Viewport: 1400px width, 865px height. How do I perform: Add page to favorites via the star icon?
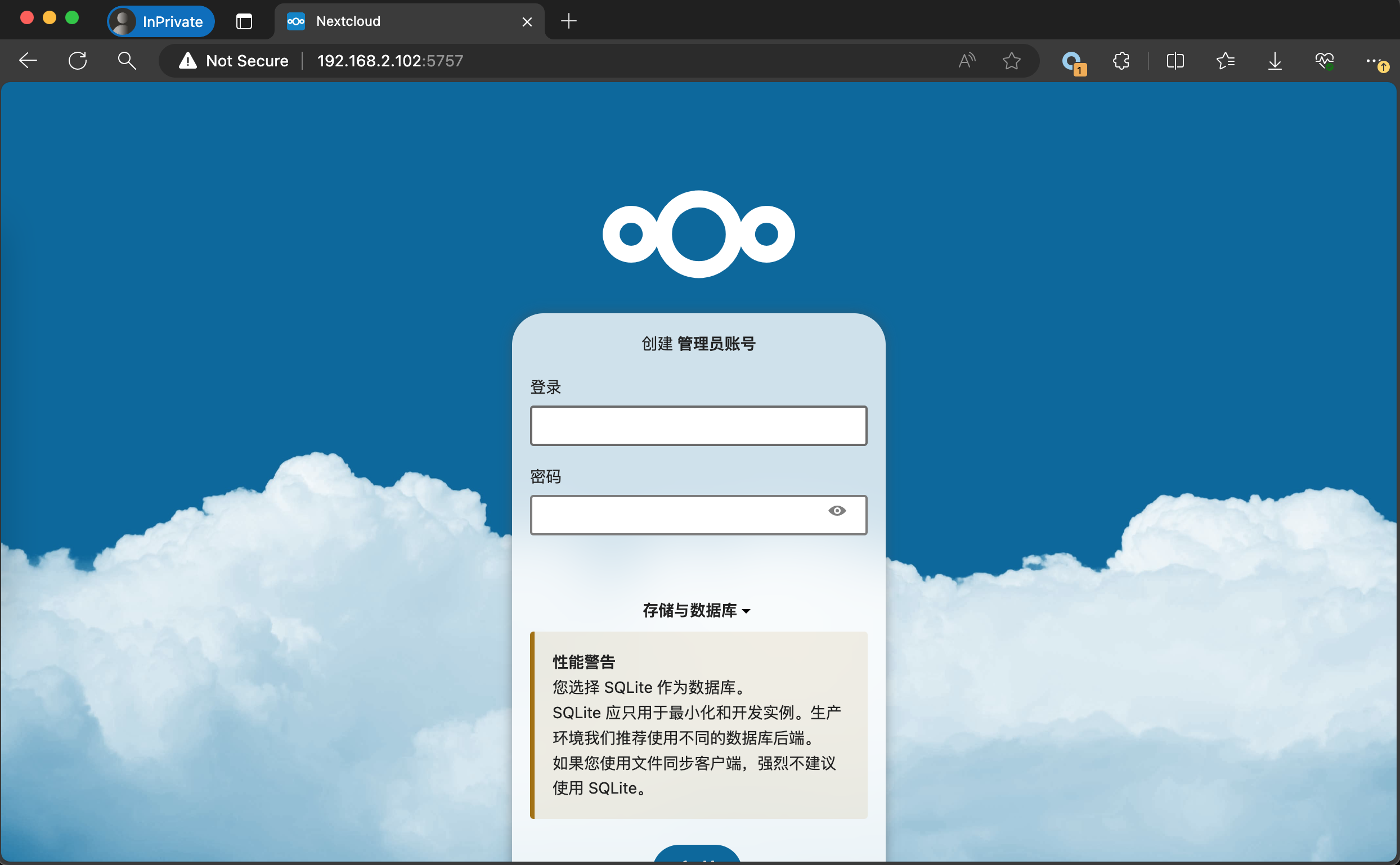pos(1011,61)
